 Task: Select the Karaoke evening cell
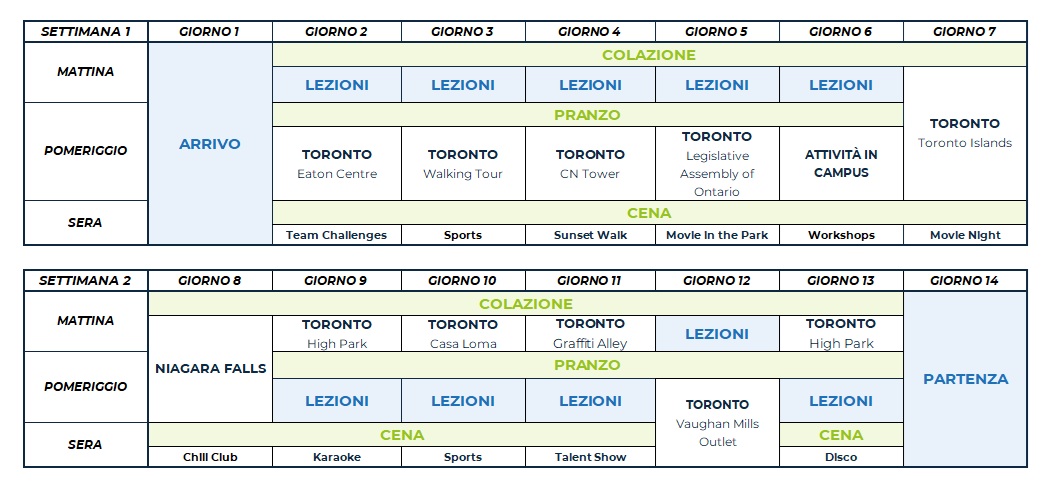pos(337,457)
